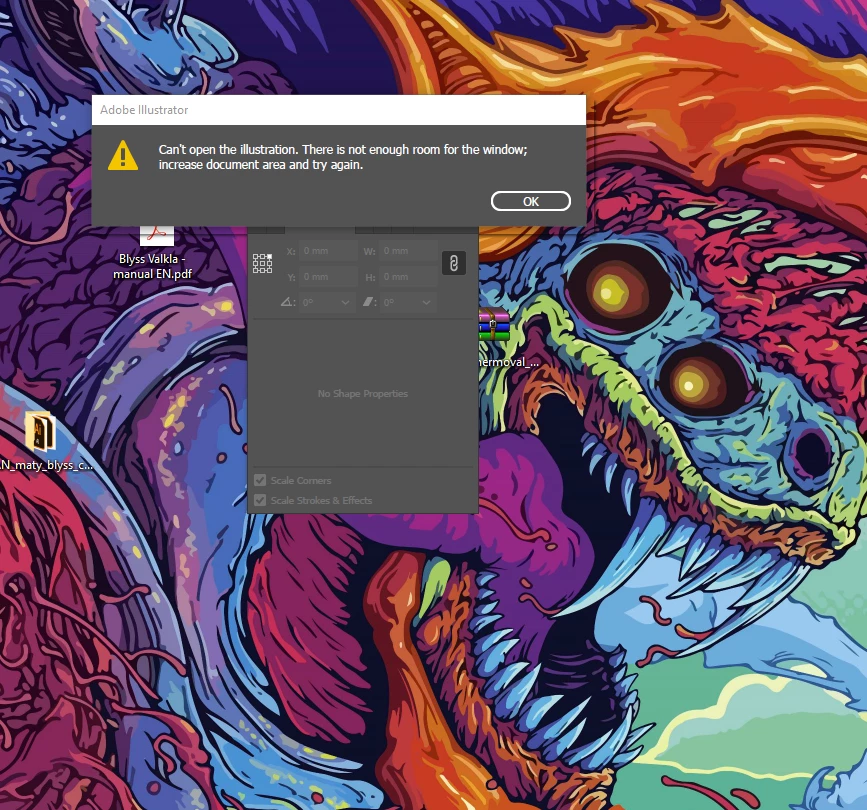The height and width of the screenshot is (810, 867).
Task: Click the X position field in Transform panel
Action: click(328, 250)
